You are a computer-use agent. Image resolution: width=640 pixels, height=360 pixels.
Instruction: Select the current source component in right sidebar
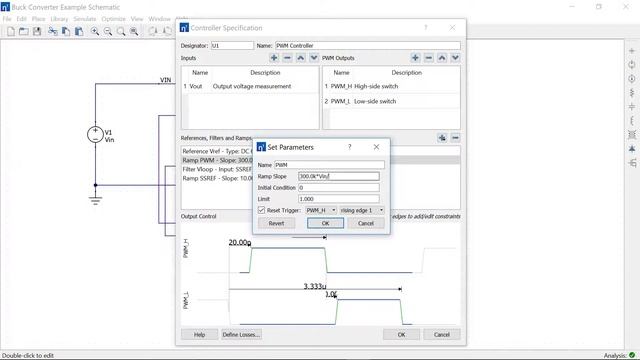(x=632, y=79)
